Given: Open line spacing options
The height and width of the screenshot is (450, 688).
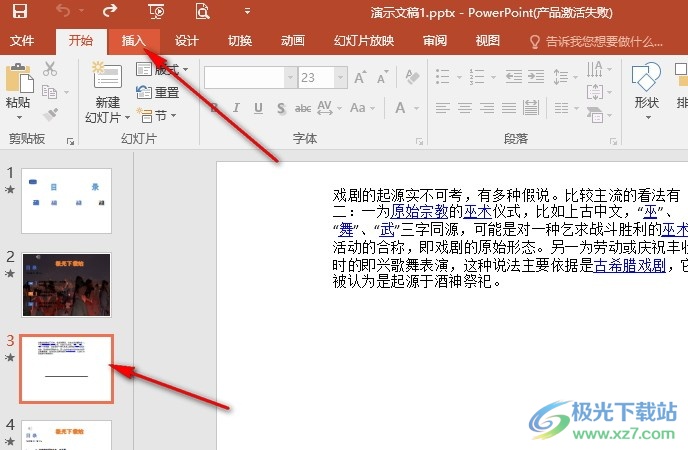Looking at the screenshot, I should click(565, 77).
